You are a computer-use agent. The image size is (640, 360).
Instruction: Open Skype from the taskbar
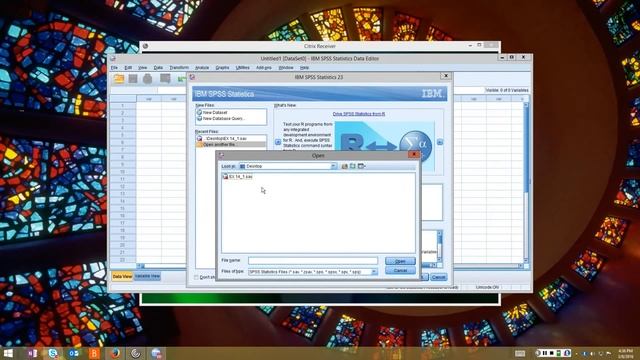coord(53,353)
